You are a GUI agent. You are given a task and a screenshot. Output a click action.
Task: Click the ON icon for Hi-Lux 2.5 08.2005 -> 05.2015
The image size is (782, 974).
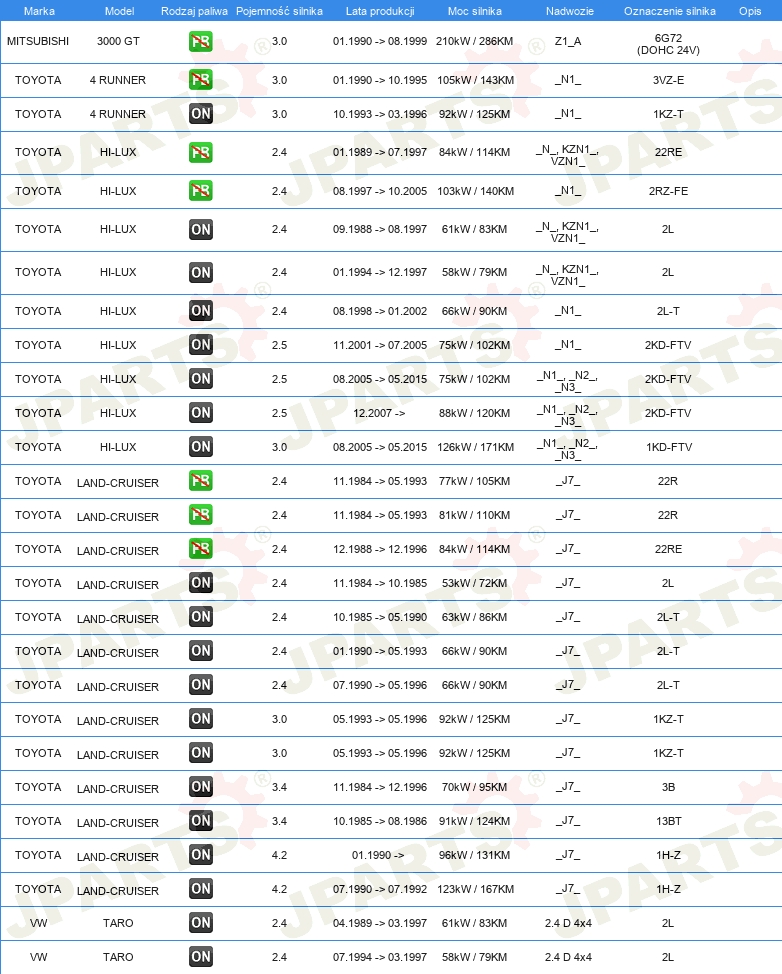click(201, 379)
